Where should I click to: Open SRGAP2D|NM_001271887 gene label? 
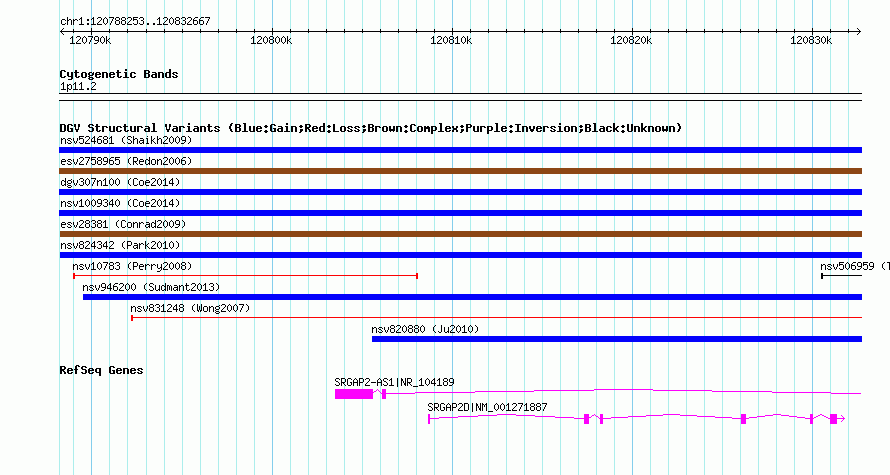pyautogui.click(x=488, y=407)
